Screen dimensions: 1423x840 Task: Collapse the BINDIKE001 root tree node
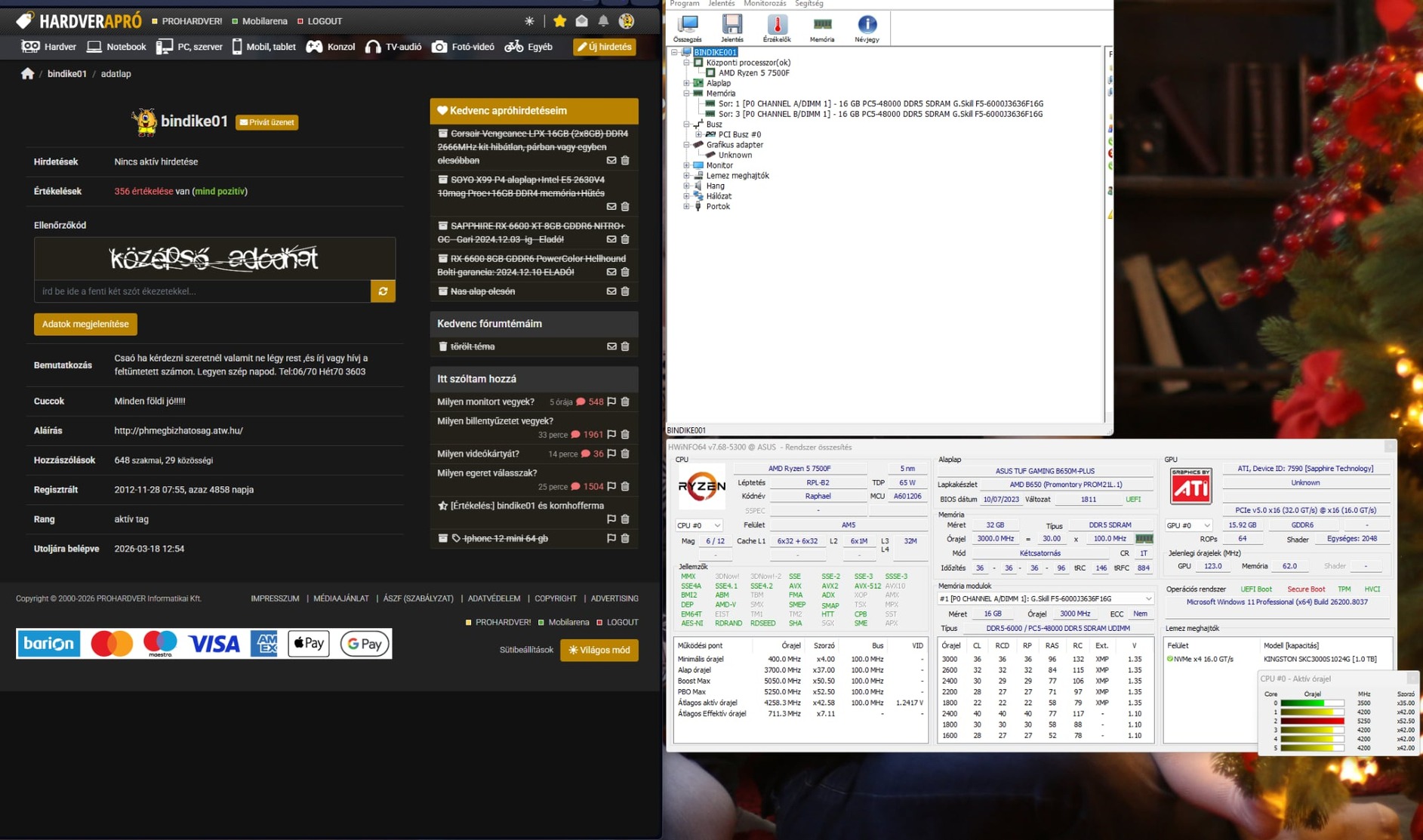[x=675, y=52]
